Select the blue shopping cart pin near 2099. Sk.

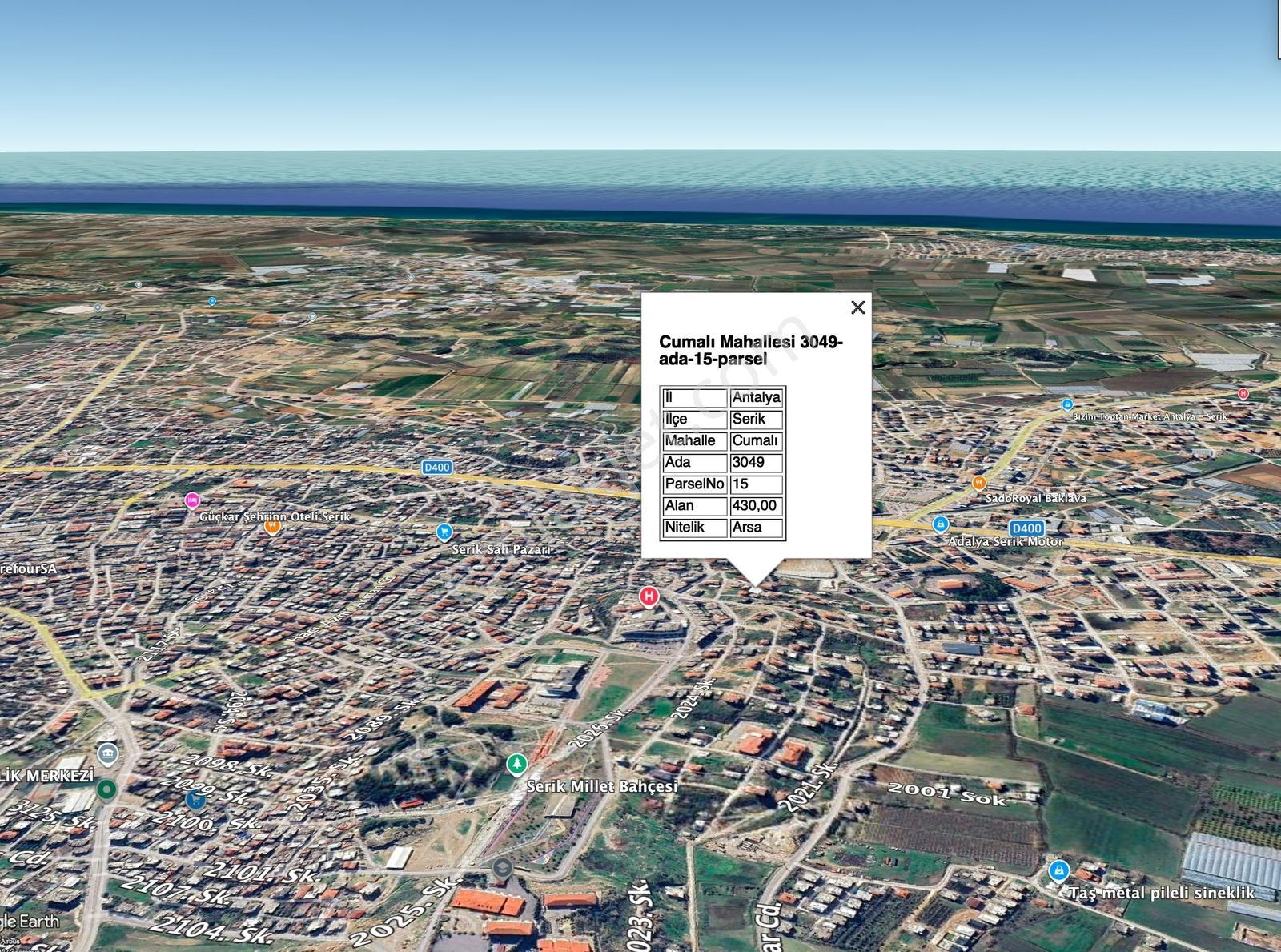[195, 799]
